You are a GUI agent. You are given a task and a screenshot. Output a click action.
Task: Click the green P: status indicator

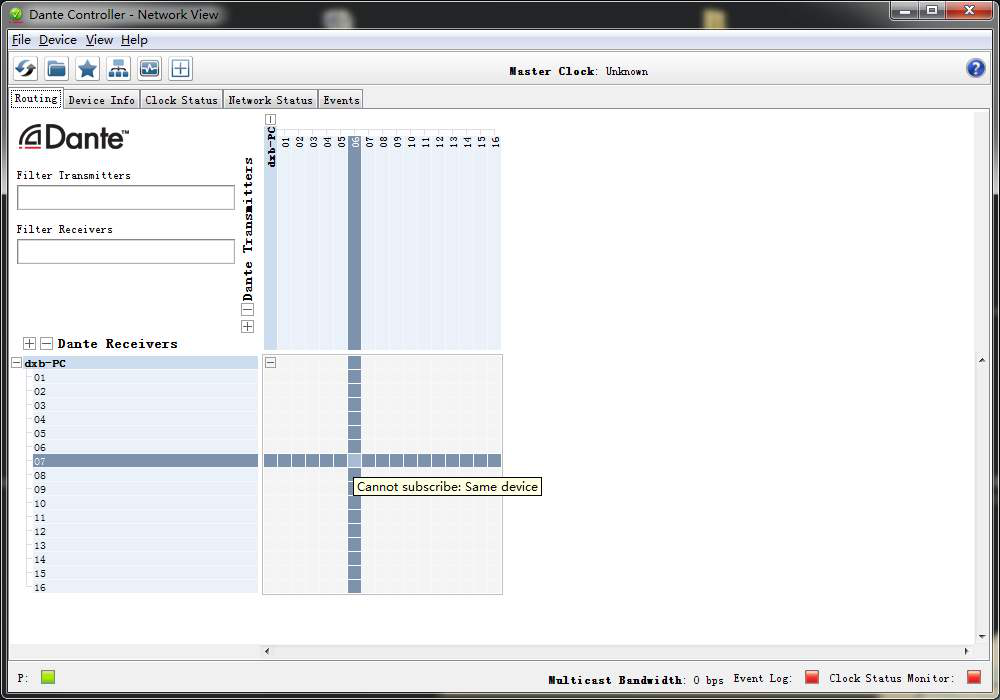47,677
